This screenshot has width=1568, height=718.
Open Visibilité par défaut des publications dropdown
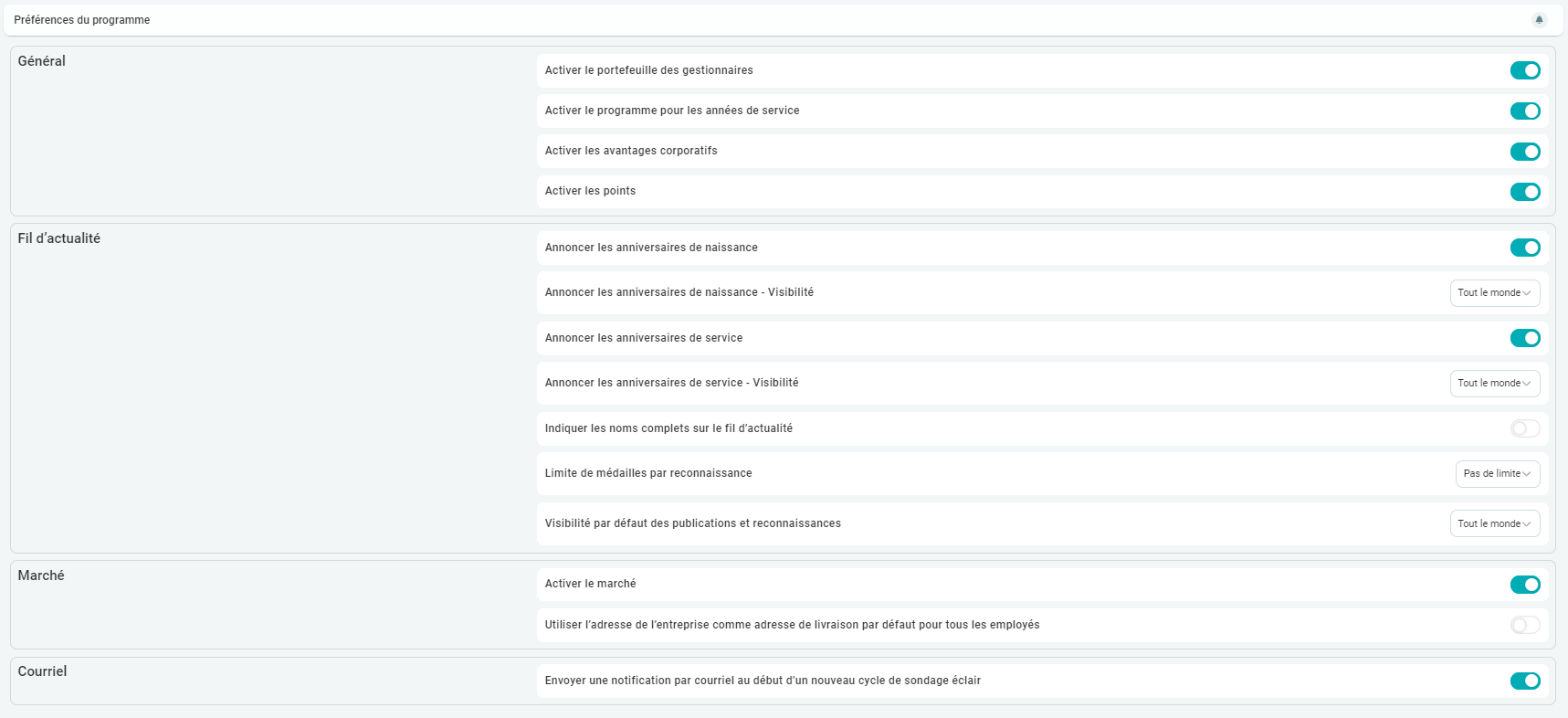1494,523
